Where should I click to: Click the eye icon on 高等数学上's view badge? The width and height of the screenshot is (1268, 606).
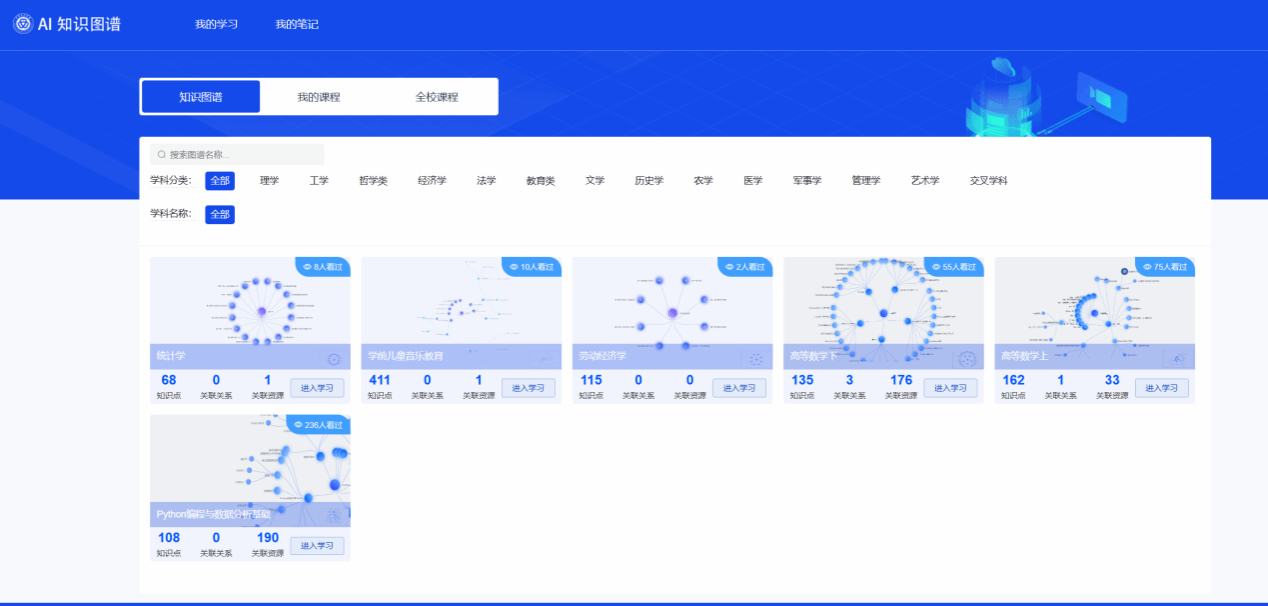[x=1147, y=267]
